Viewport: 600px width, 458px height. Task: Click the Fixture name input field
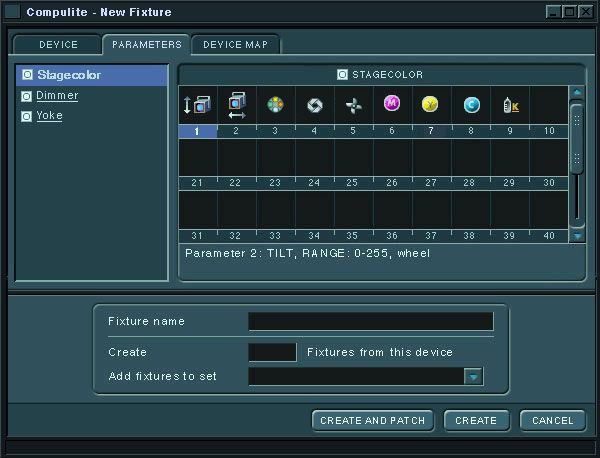point(370,321)
